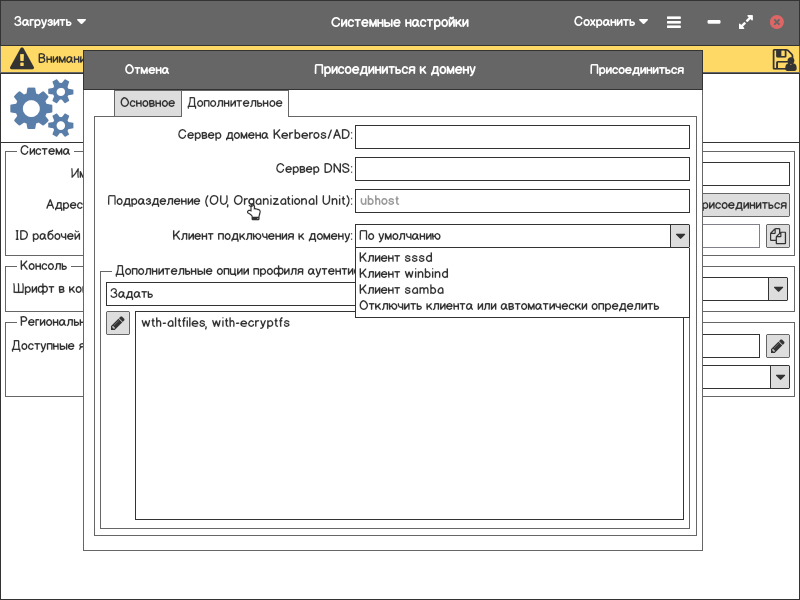
Task: Click the save floppy disk icon
Action: click(783, 59)
